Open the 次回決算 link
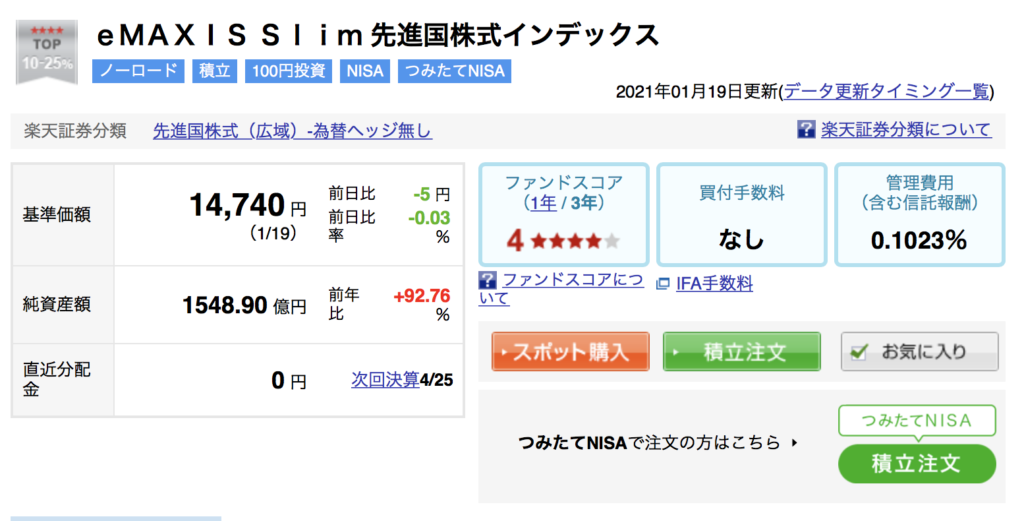Screen dimensions: 1024x521 coord(385,379)
